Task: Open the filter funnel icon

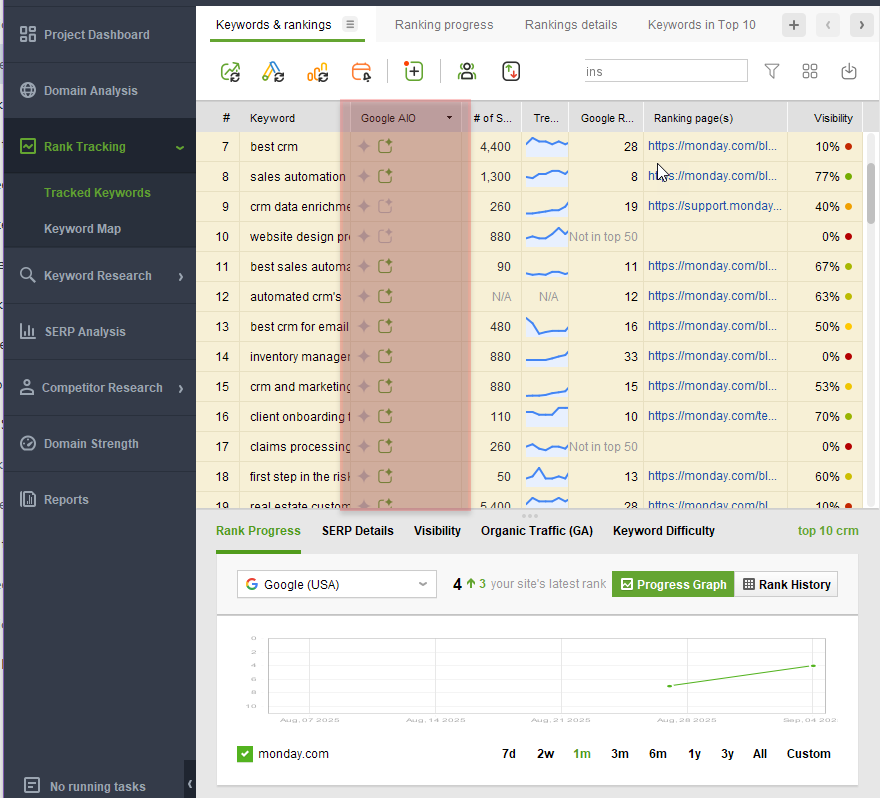Action: click(772, 71)
